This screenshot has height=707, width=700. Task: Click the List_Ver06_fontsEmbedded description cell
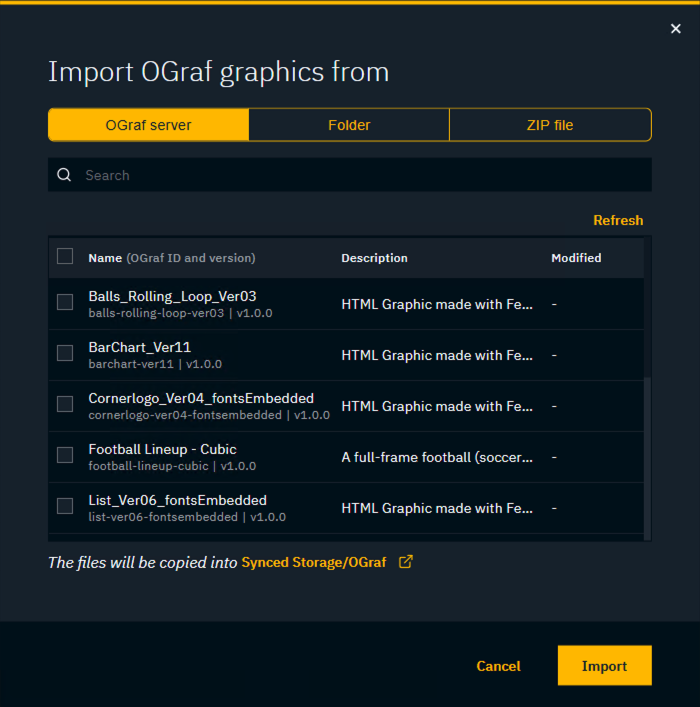pyautogui.click(x=437, y=508)
